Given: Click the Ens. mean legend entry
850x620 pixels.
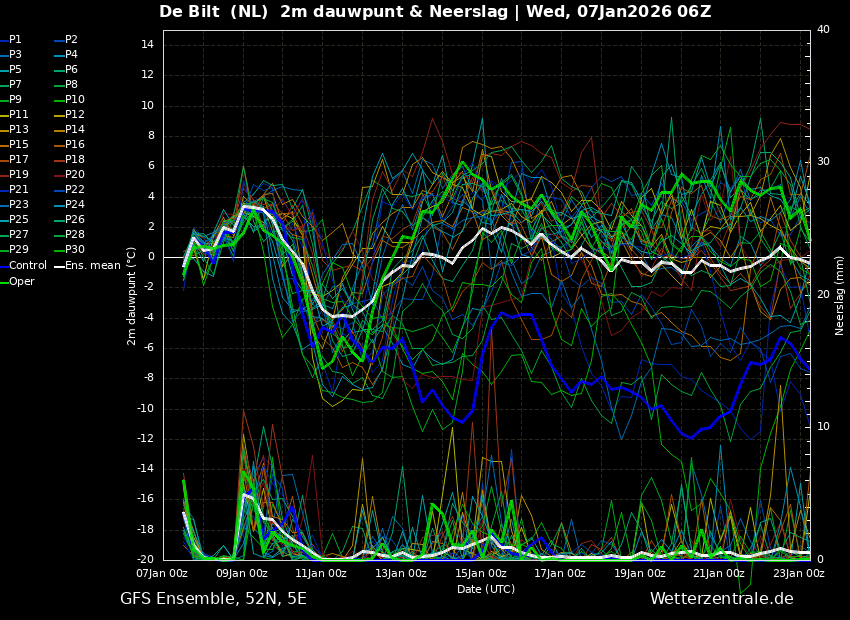Looking at the screenshot, I should tap(88, 266).
